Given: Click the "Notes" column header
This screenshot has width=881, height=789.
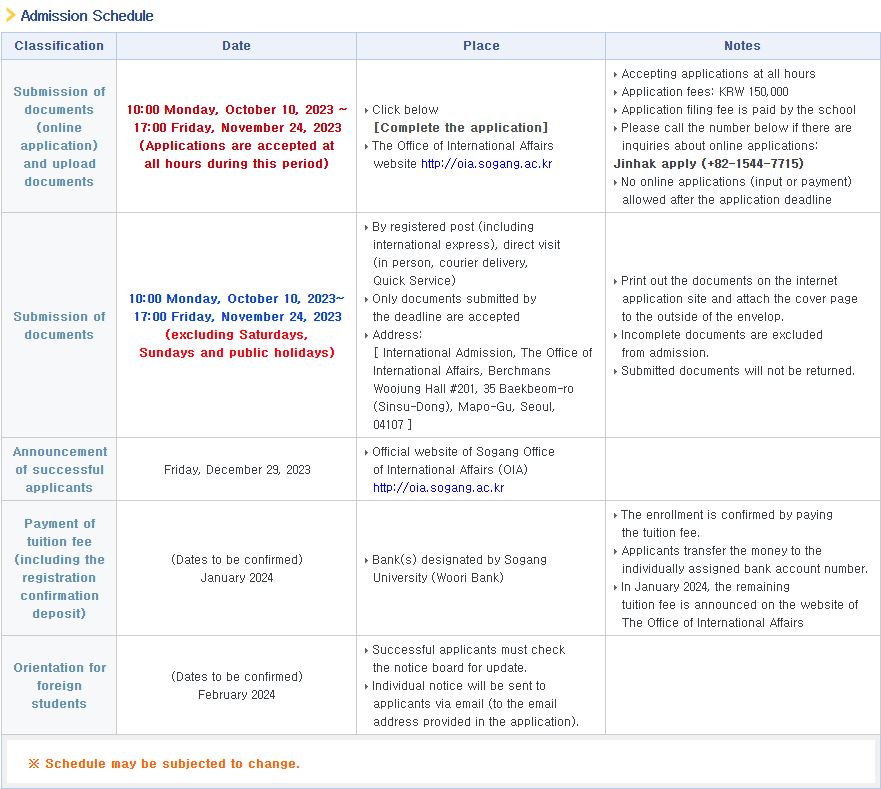Looking at the screenshot, I should tap(742, 46).
